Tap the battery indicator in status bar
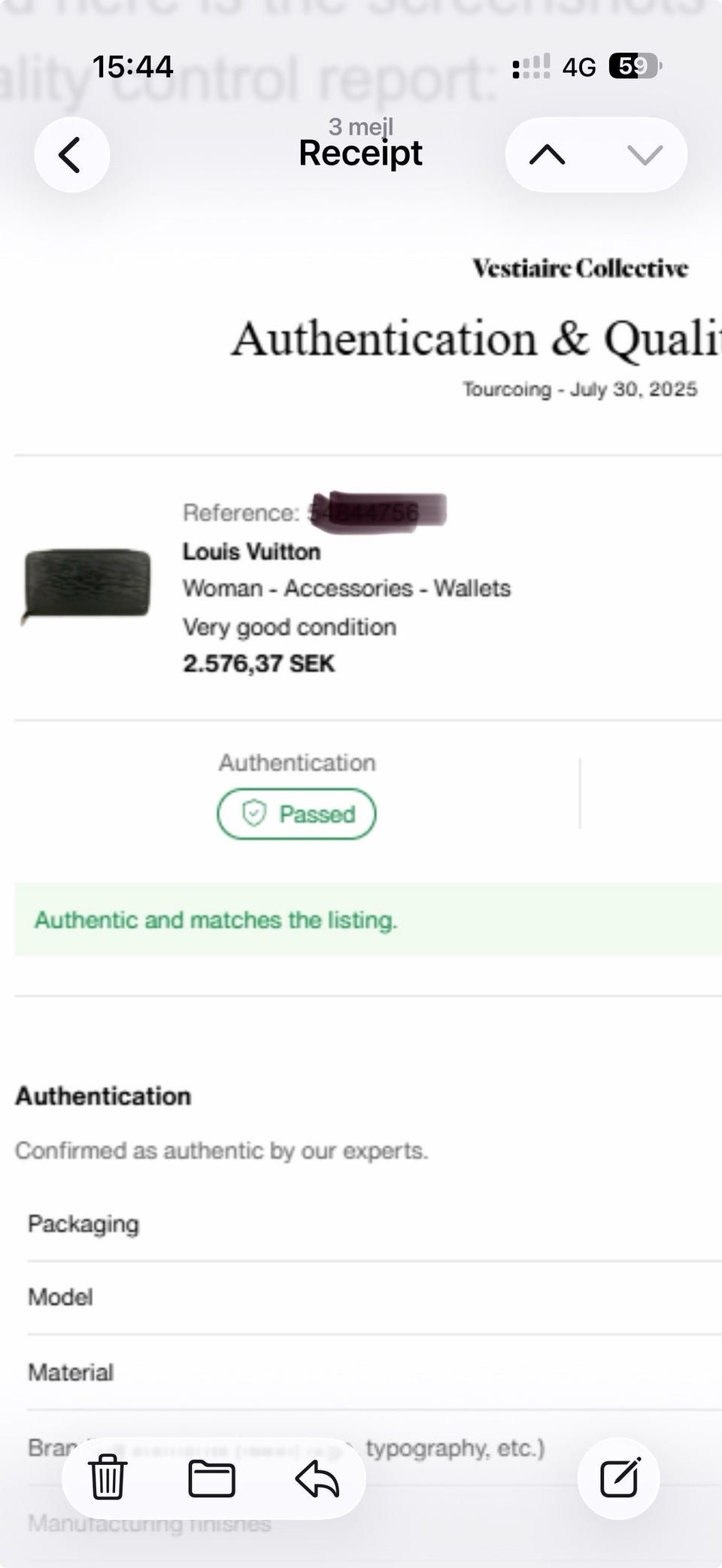Screen dimensions: 722x1568 click(x=635, y=67)
